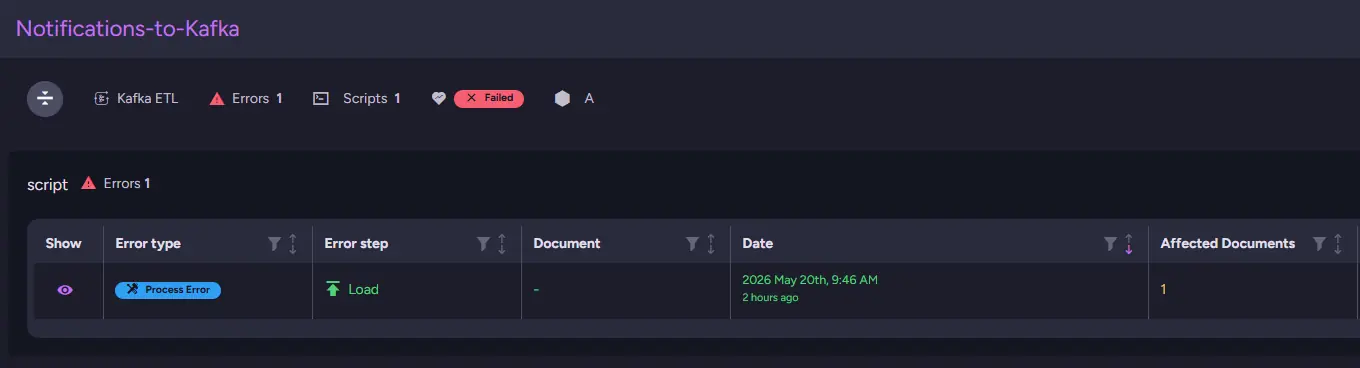Click the Load step upload icon

tap(333, 289)
